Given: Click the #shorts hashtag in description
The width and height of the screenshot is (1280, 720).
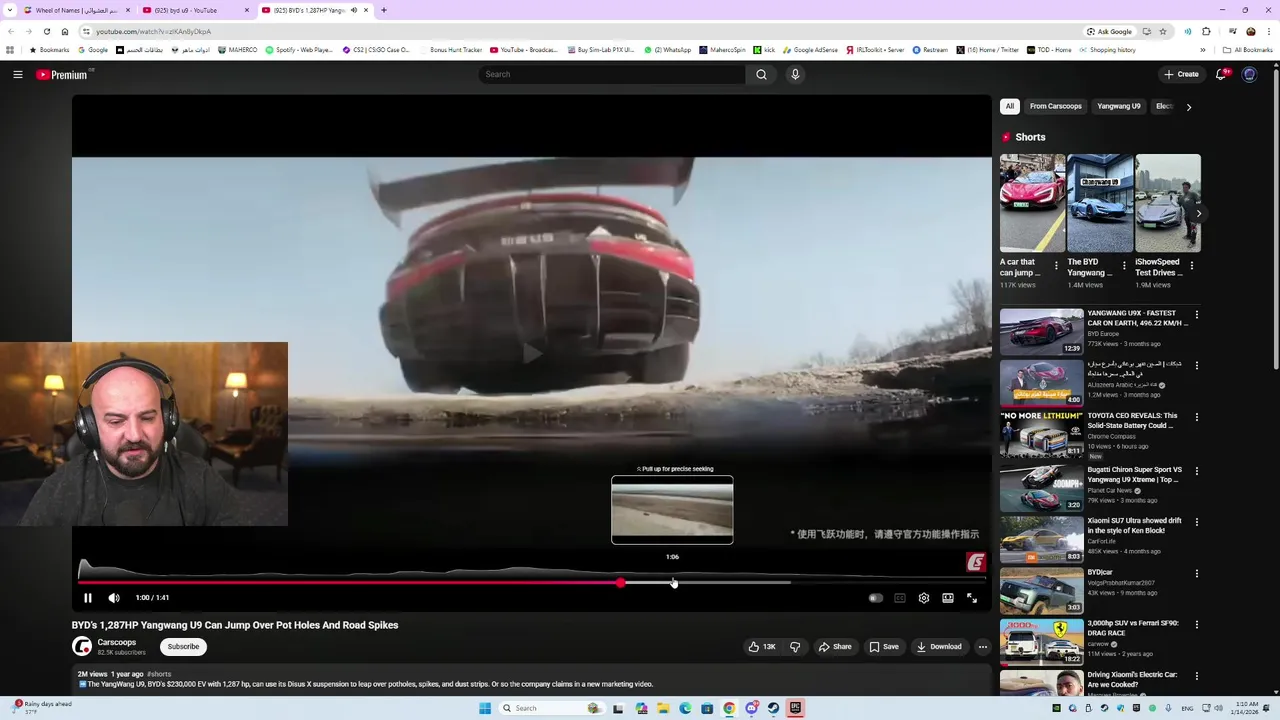Looking at the screenshot, I should pos(159,674).
